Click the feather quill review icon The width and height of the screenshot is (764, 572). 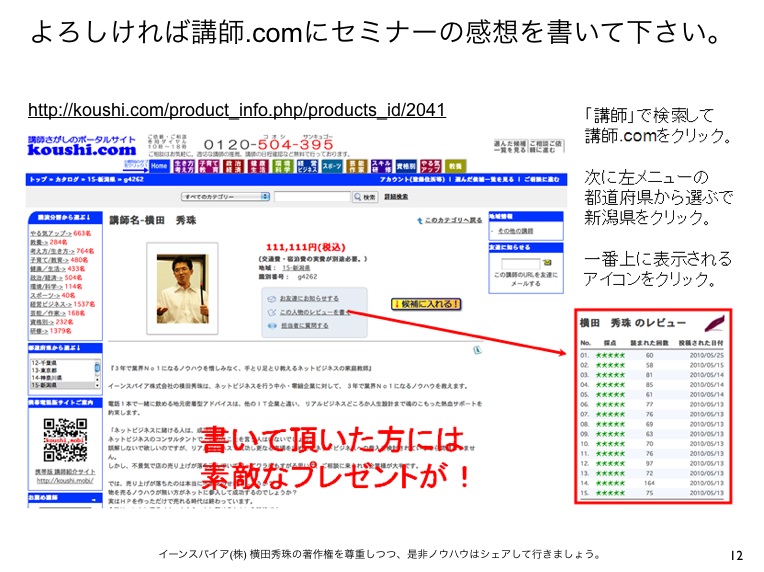(x=714, y=322)
